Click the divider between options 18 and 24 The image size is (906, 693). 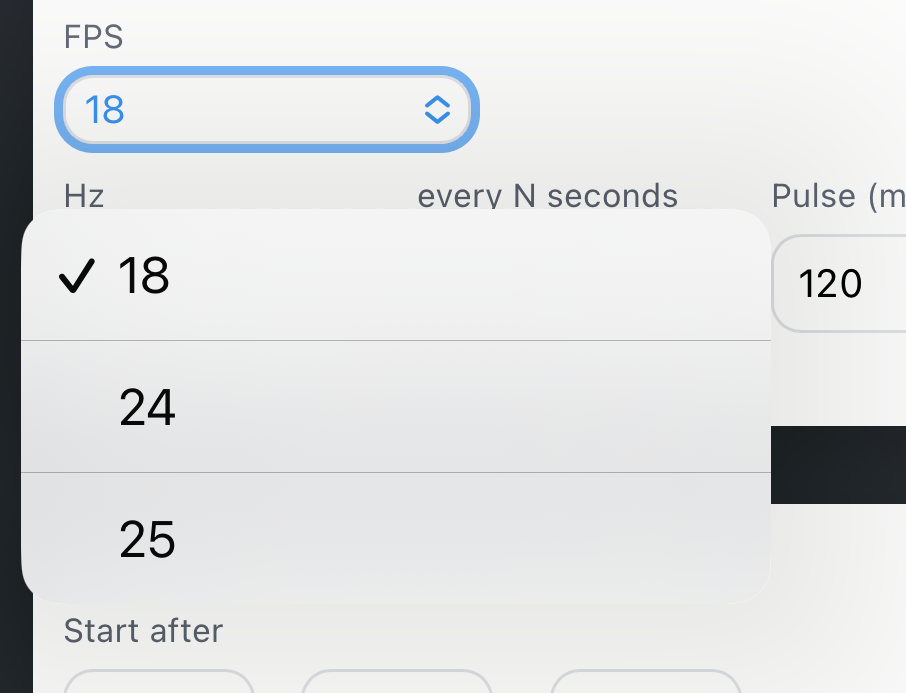pyautogui.click(x=395, y=341)
